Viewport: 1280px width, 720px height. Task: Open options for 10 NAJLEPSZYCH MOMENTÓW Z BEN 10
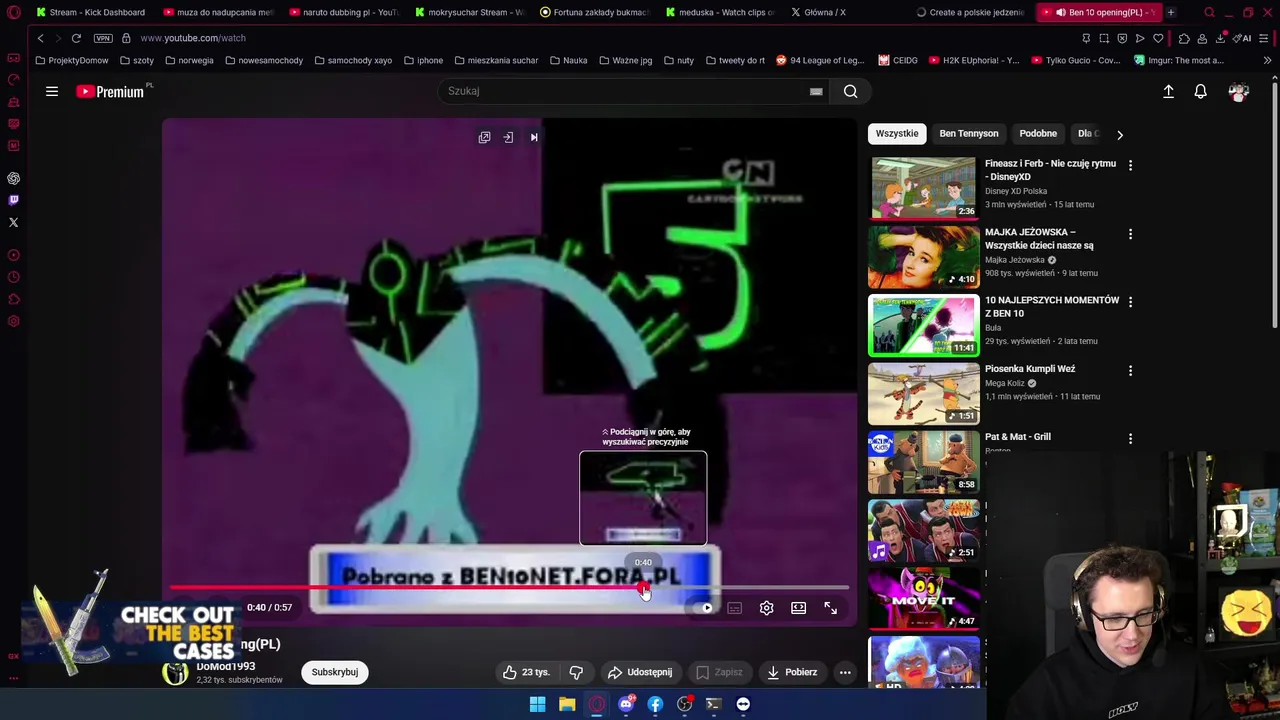[x=1130, y=302]
